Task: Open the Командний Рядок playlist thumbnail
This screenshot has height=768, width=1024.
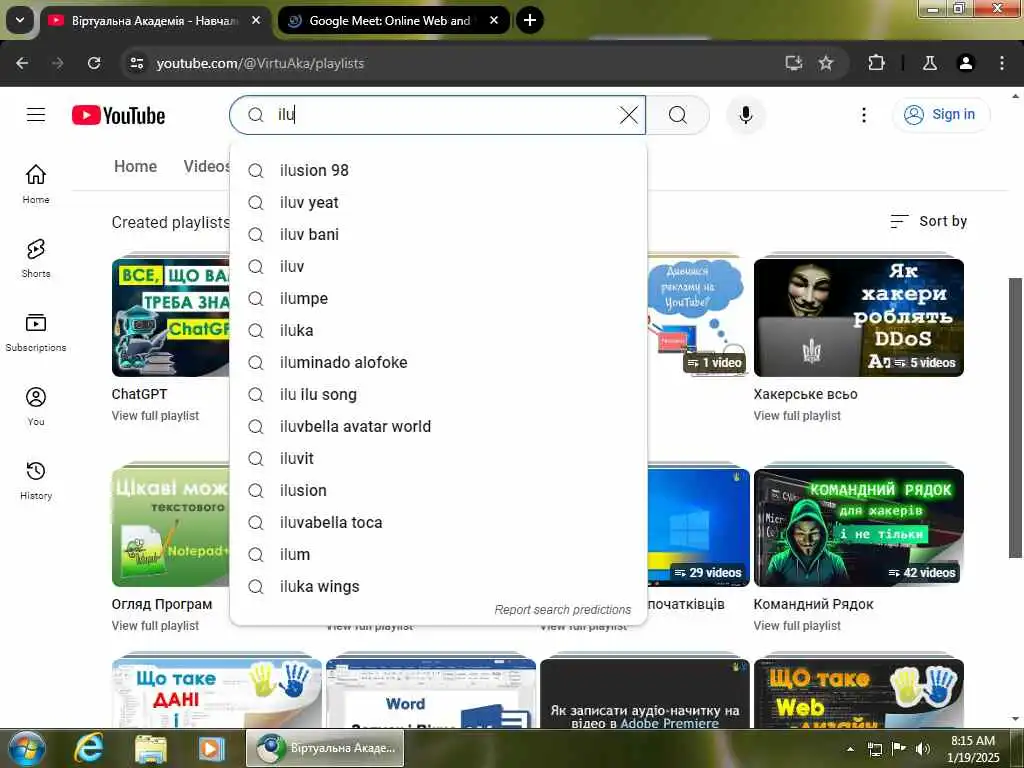Action: click(858, 528)
